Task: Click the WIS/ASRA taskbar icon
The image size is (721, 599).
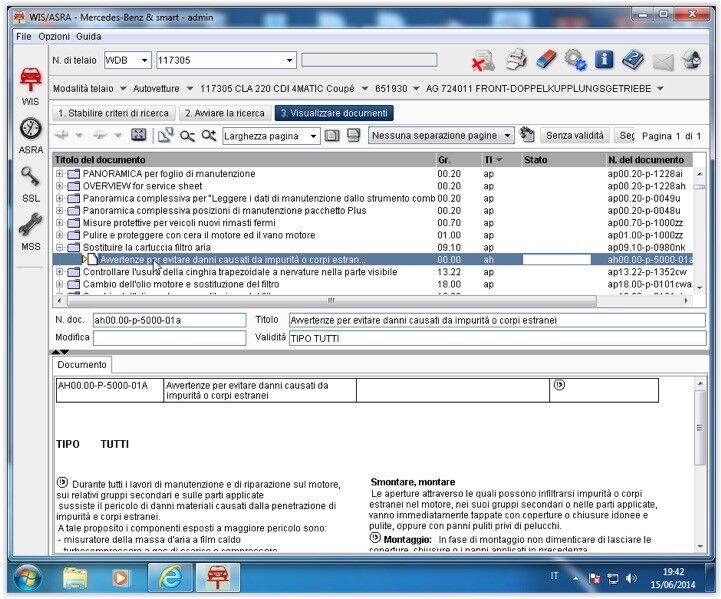Action: coord(218,577)
